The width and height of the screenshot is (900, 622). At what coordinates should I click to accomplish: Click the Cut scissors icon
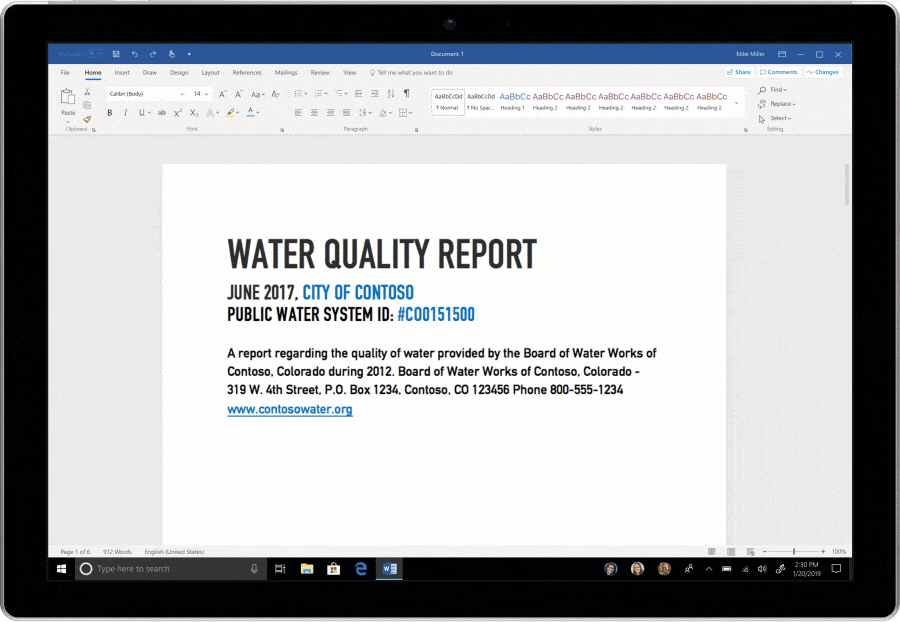pyautogui.click(x=87, y=92)
